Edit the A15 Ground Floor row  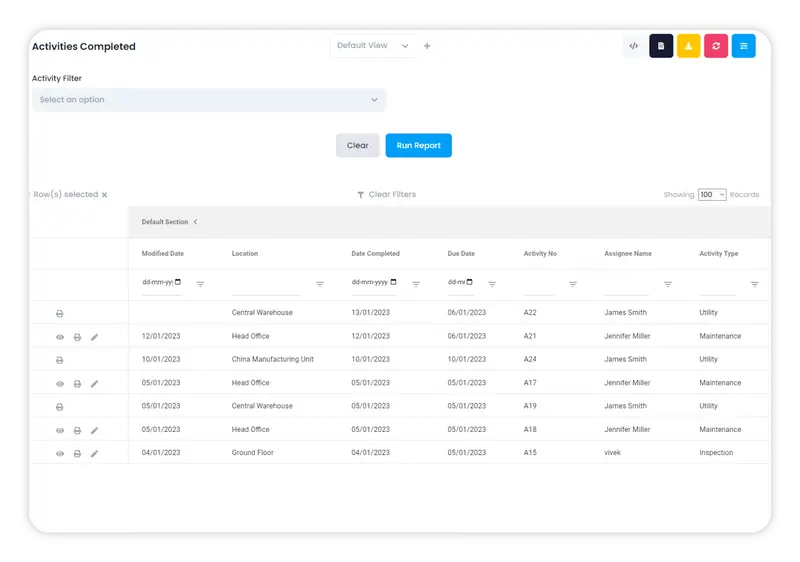pos(94,453)
